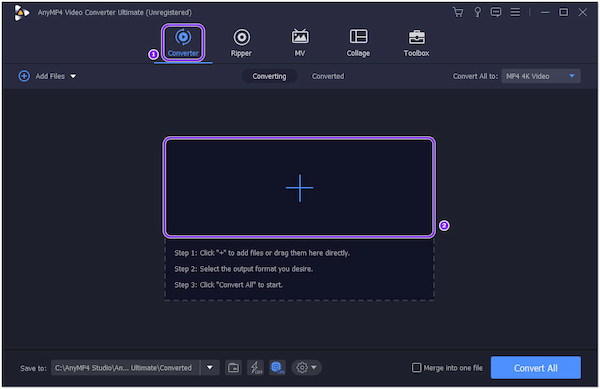Screen dimensions: 600x389
Task: Go to the Collage tab
Action: coord(358,42)
